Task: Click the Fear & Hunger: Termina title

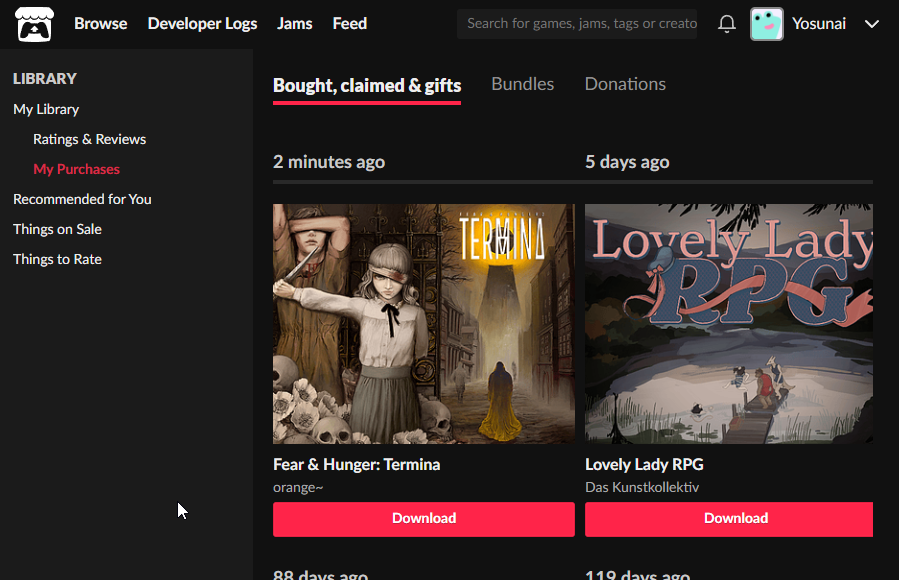Action: click(357, 464)
